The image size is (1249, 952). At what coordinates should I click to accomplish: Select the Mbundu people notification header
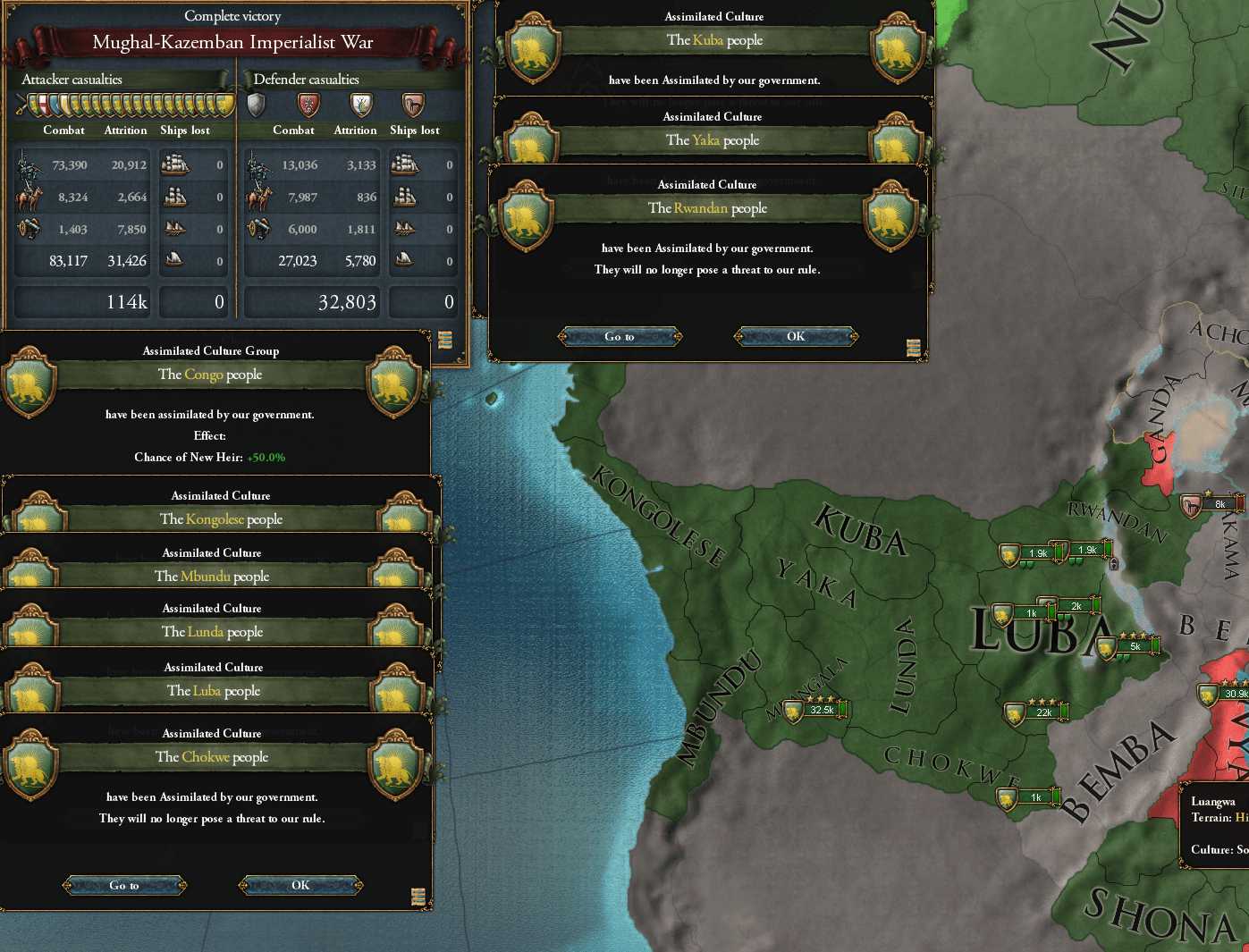coord(212,576)
